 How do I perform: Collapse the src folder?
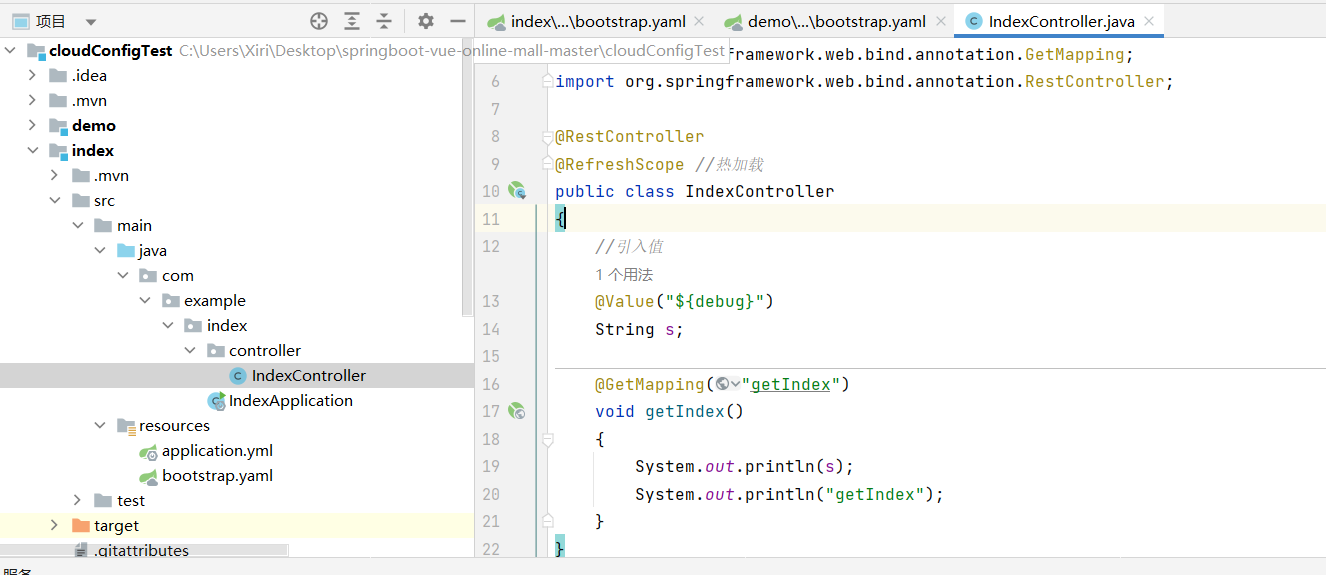[55, 200]
